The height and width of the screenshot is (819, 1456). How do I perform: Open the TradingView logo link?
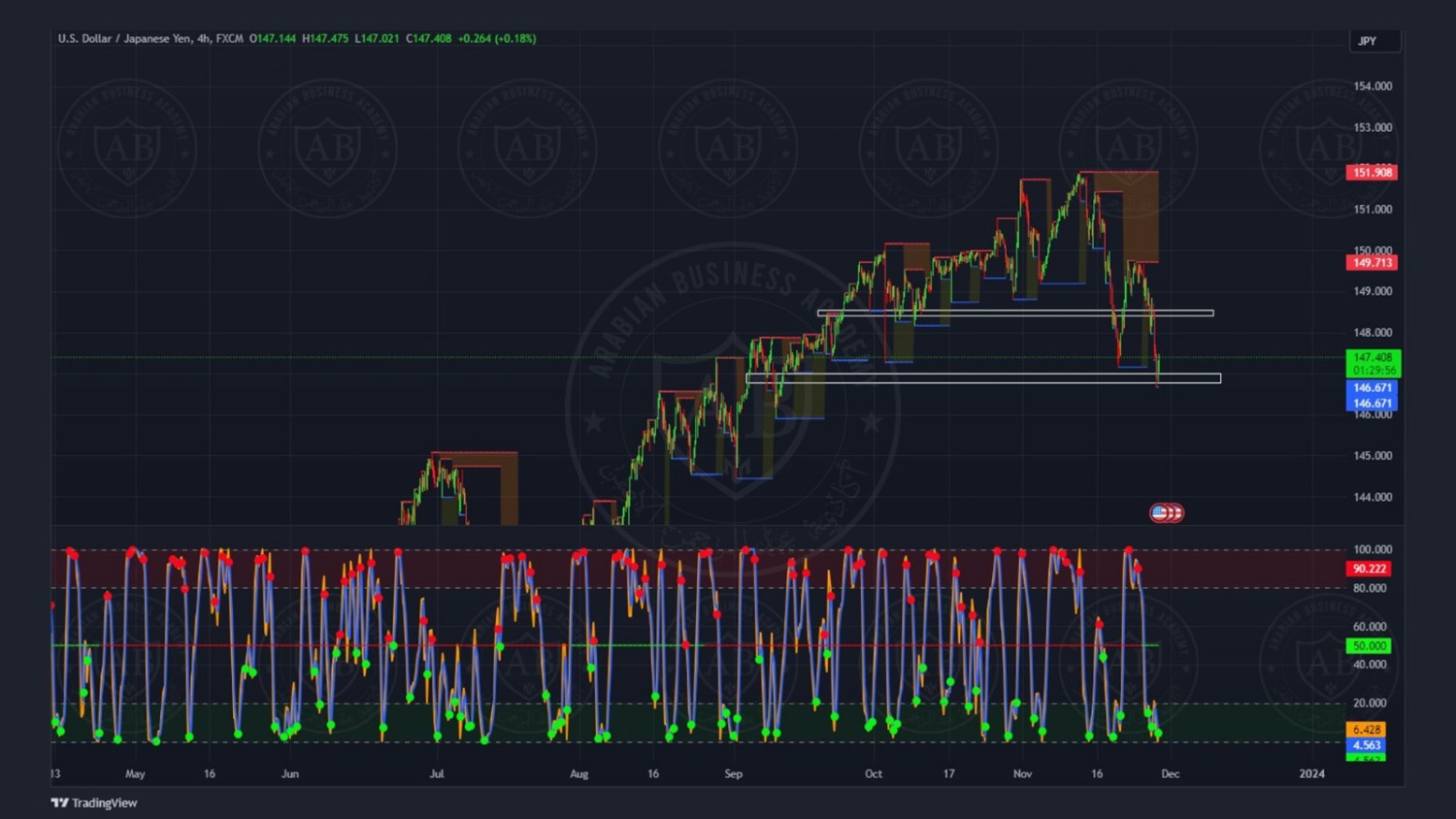[x=94, y=803]
